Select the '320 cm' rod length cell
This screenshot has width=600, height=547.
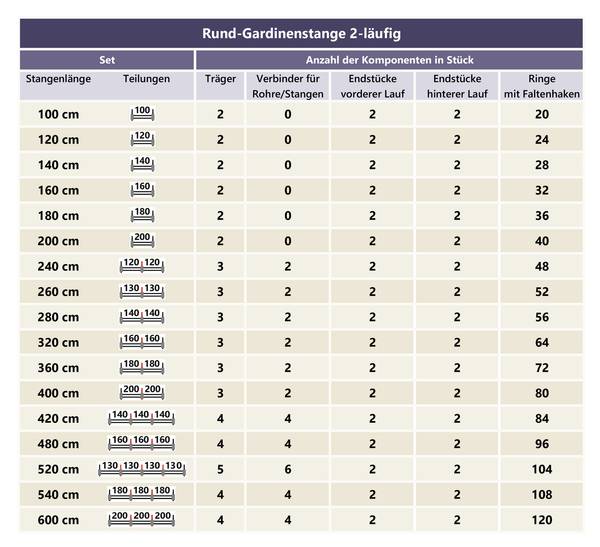(x=58, y=342)
